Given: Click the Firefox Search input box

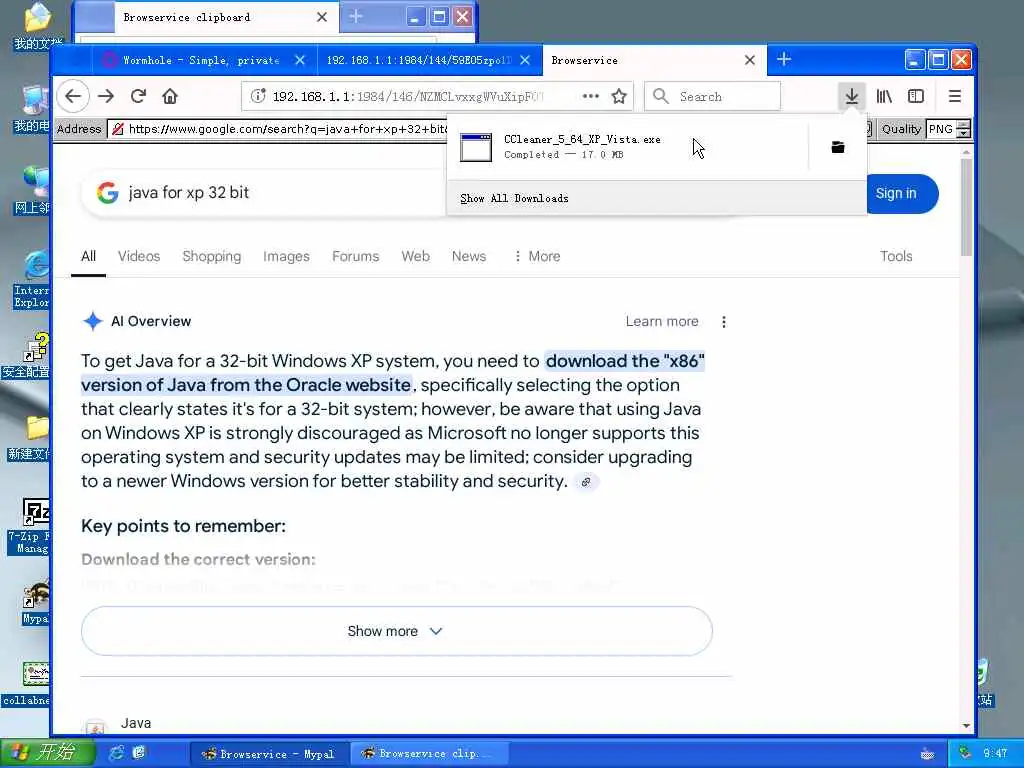Looking at the screenshot, I should [x=712, y=97].
